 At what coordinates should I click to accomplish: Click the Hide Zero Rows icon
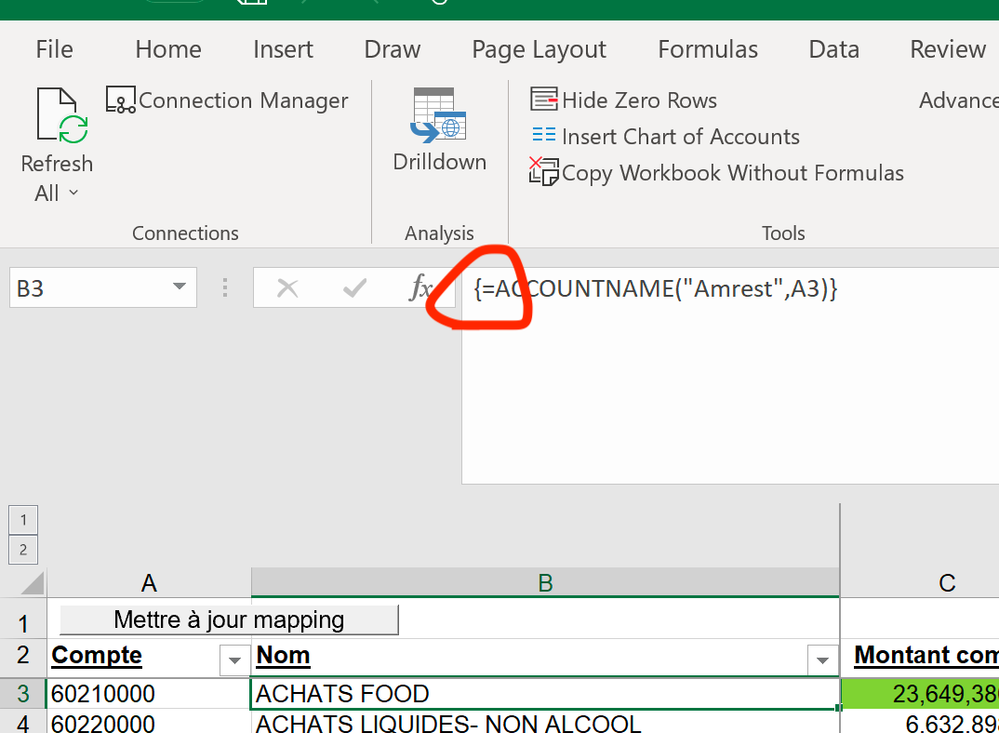coord(546,100)
